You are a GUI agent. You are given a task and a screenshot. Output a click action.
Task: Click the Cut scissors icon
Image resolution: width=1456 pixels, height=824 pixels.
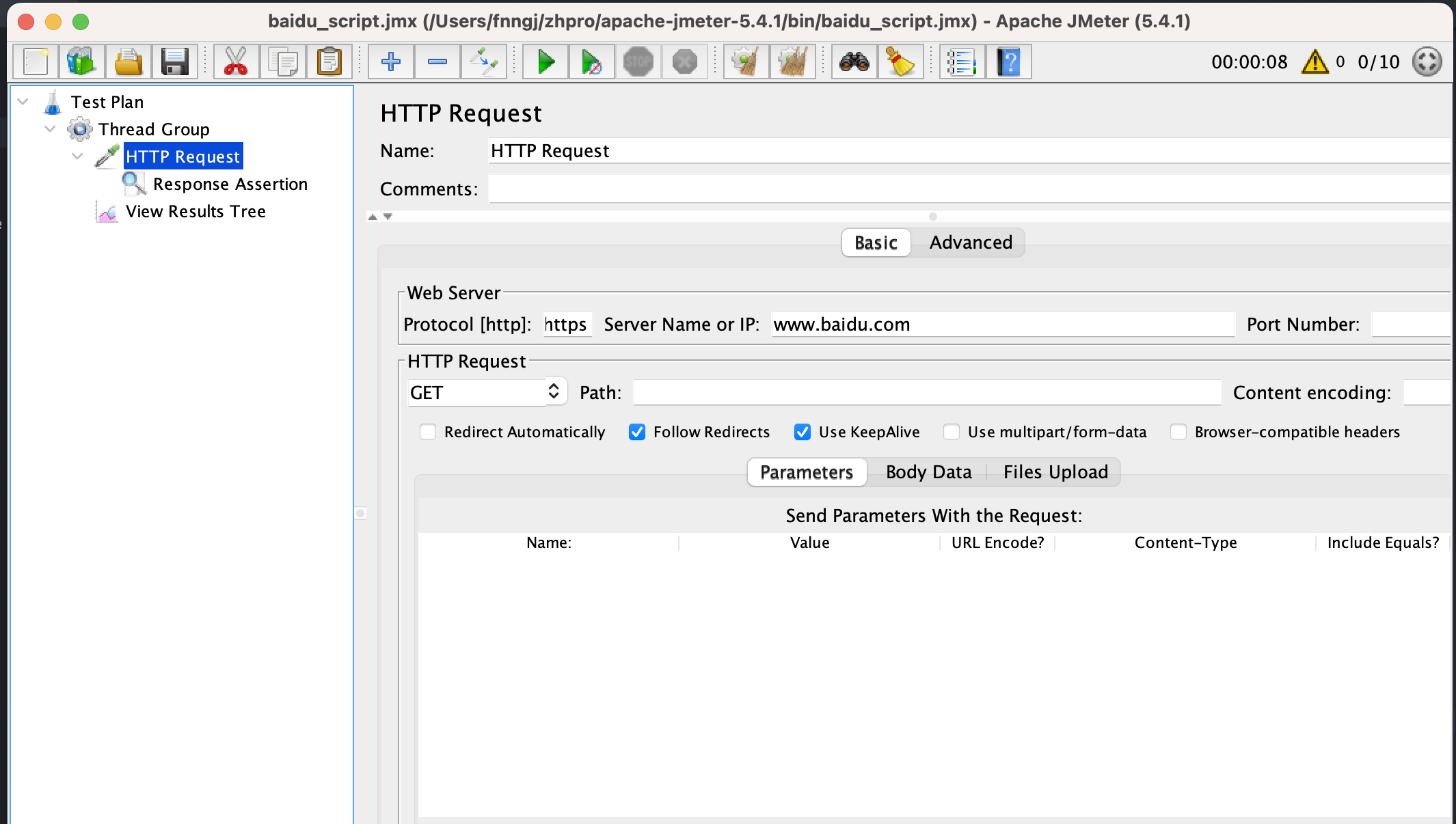pyautogui.click(x=236, y=62)
